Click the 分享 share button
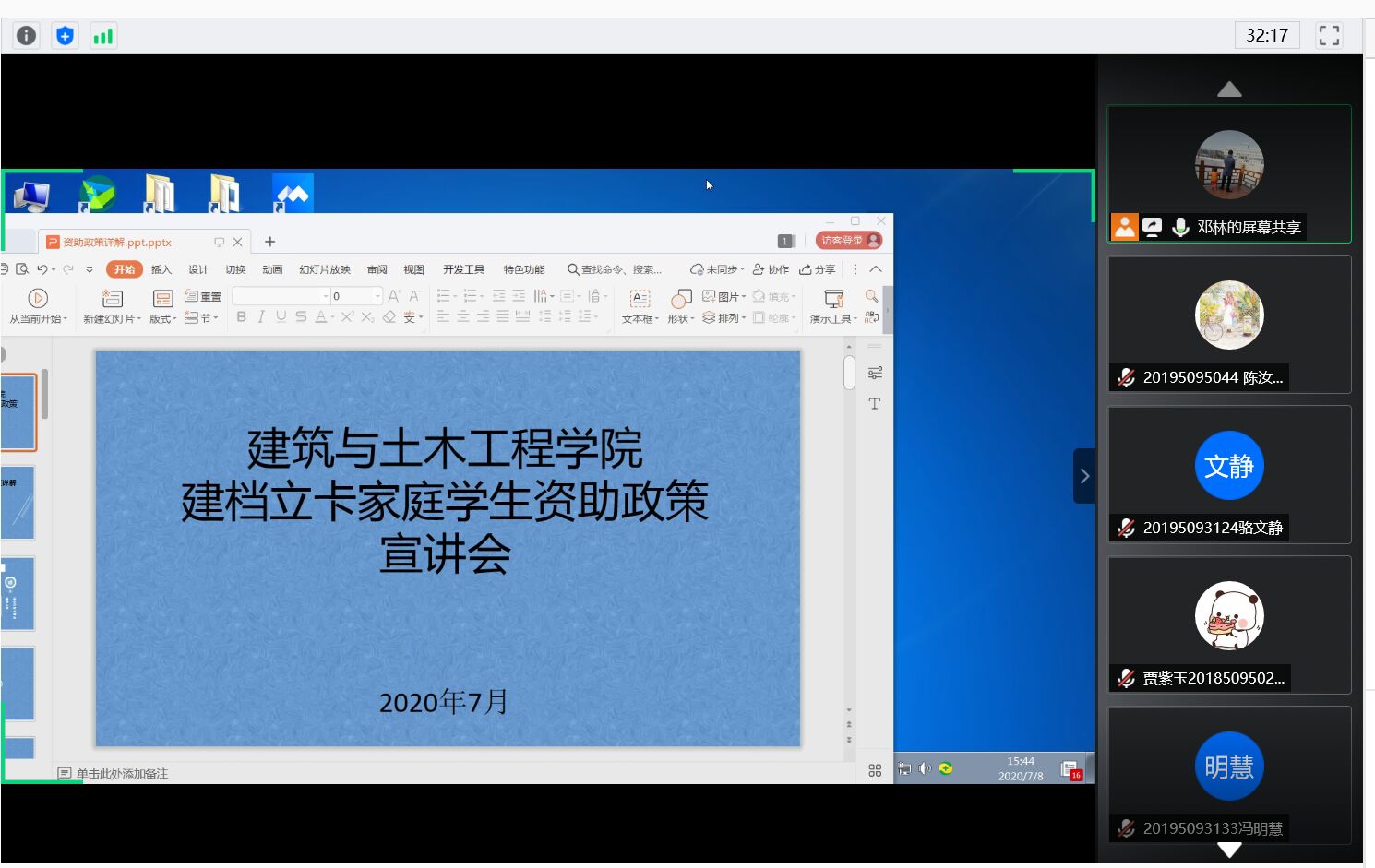 [818, 269]
